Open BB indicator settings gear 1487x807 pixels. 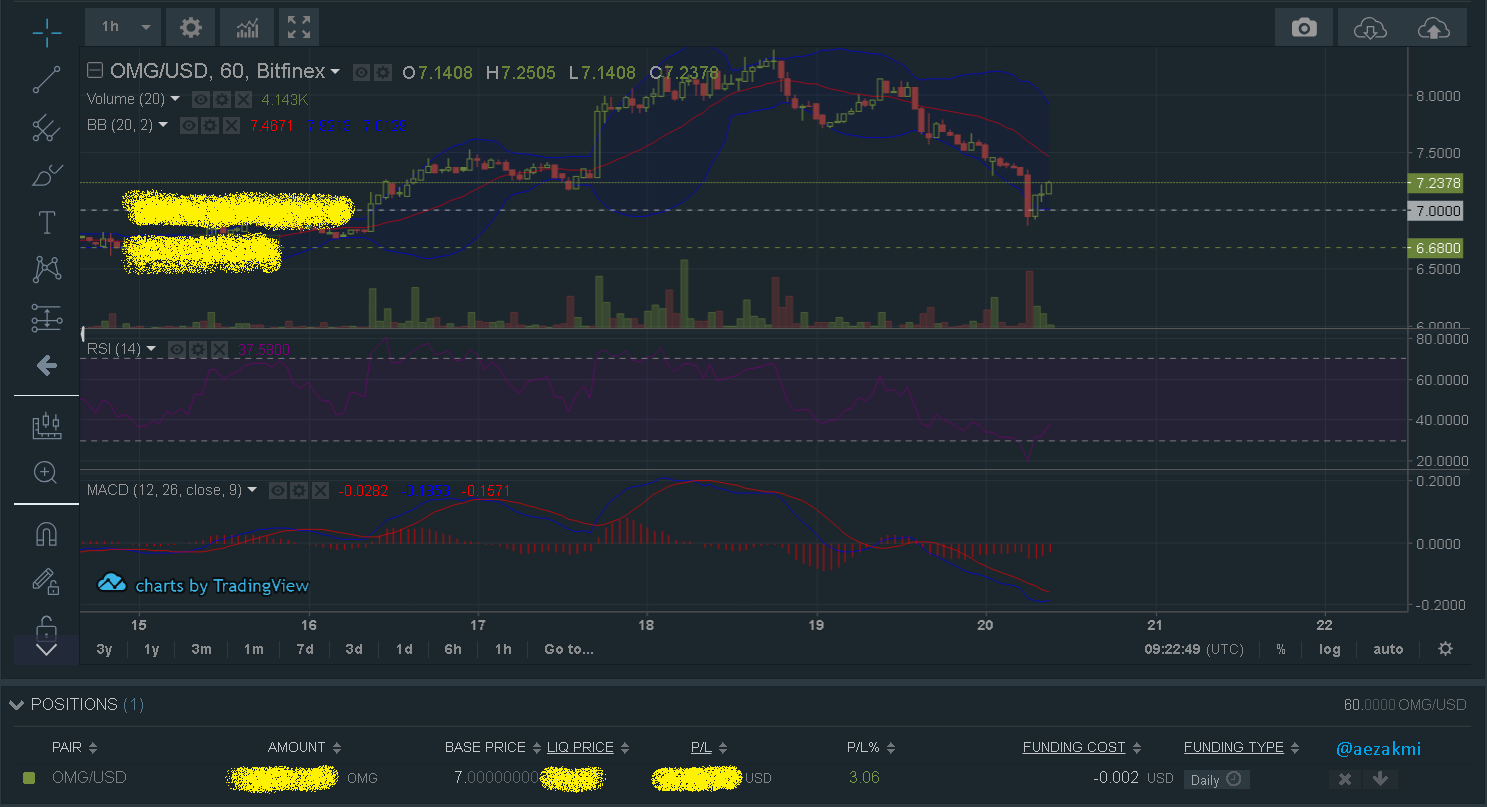point(210,126)
